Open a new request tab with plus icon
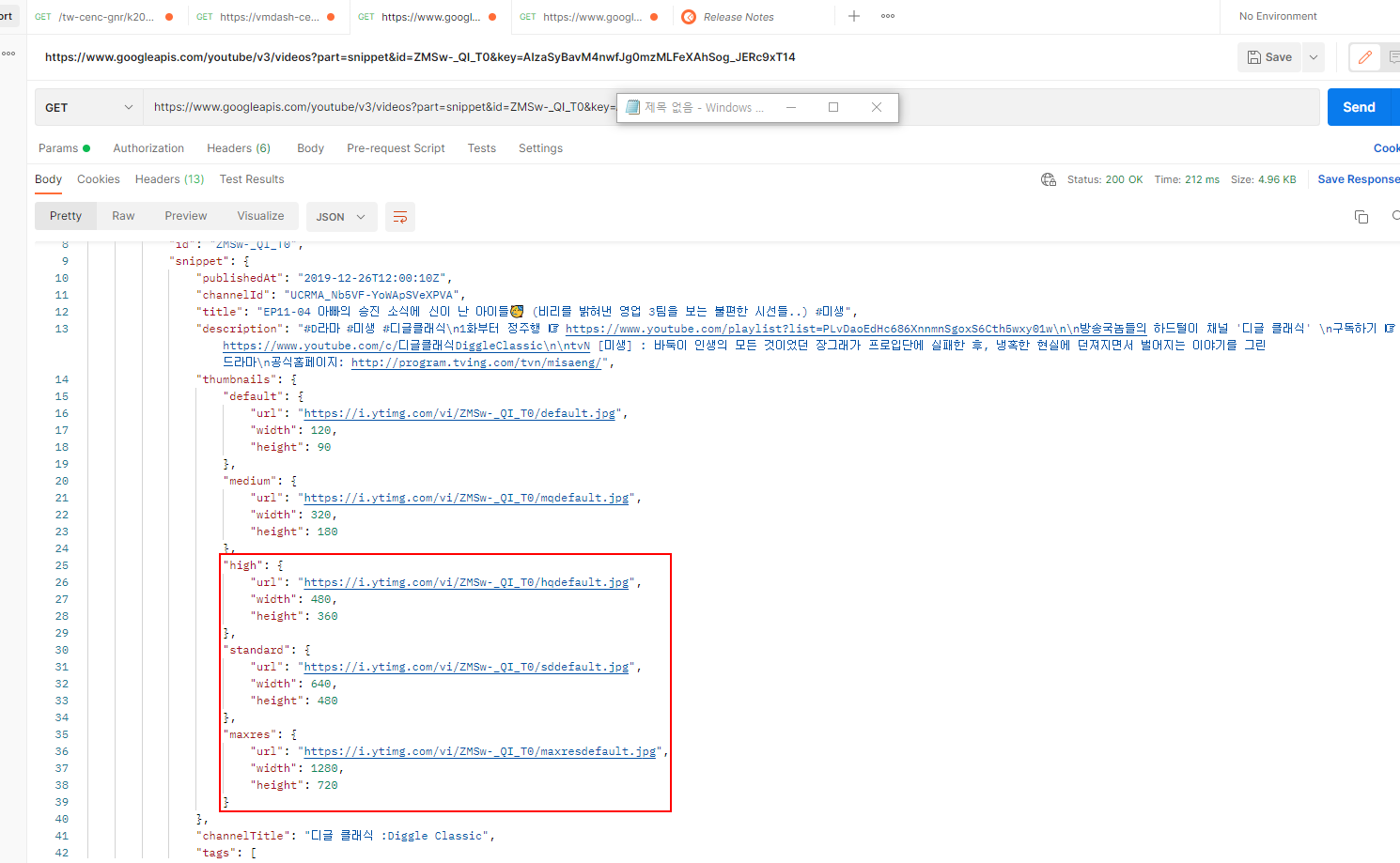 point(853,16)
